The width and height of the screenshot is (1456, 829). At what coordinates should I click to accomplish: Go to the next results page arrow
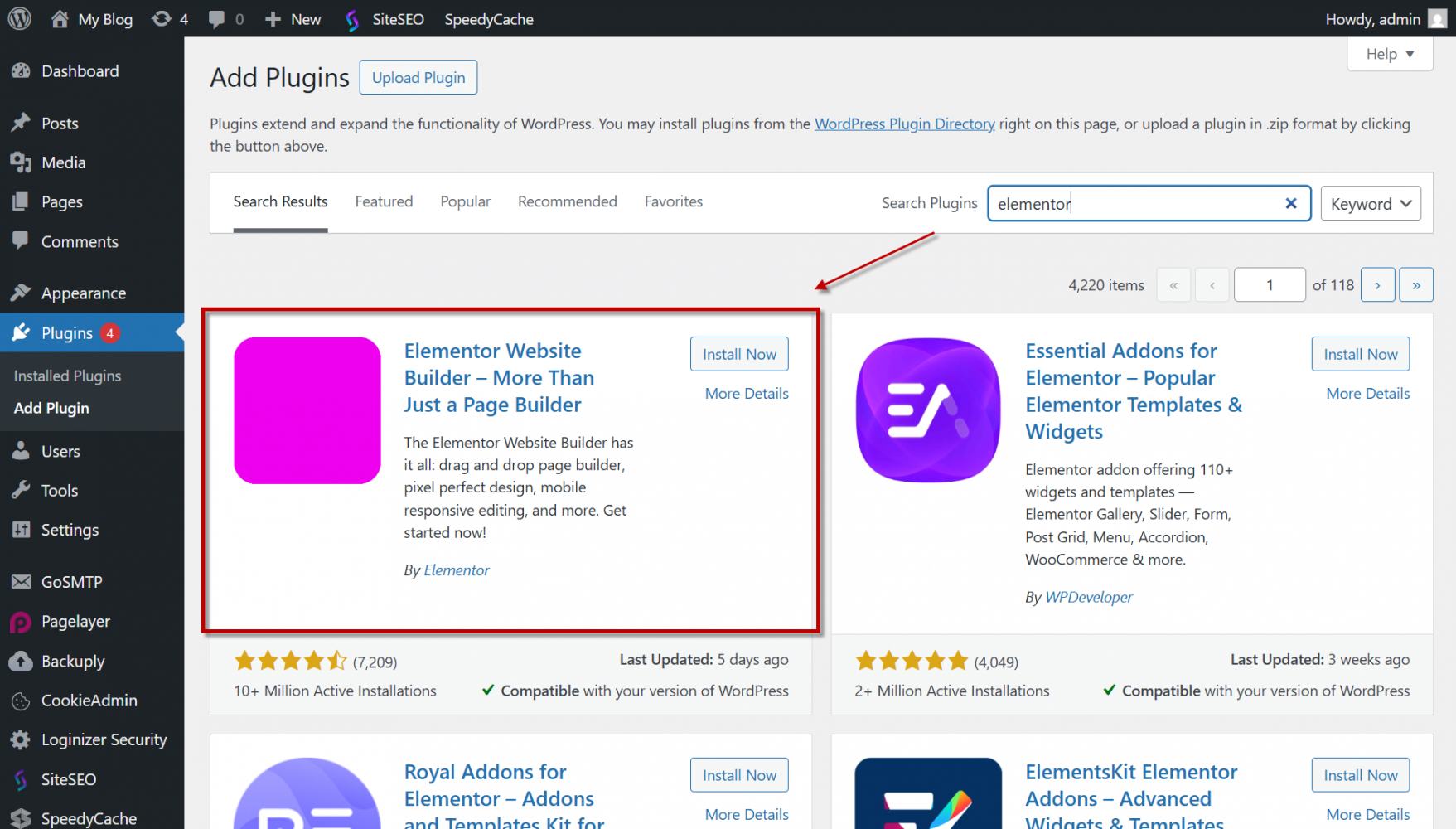tap(1377, 285)
